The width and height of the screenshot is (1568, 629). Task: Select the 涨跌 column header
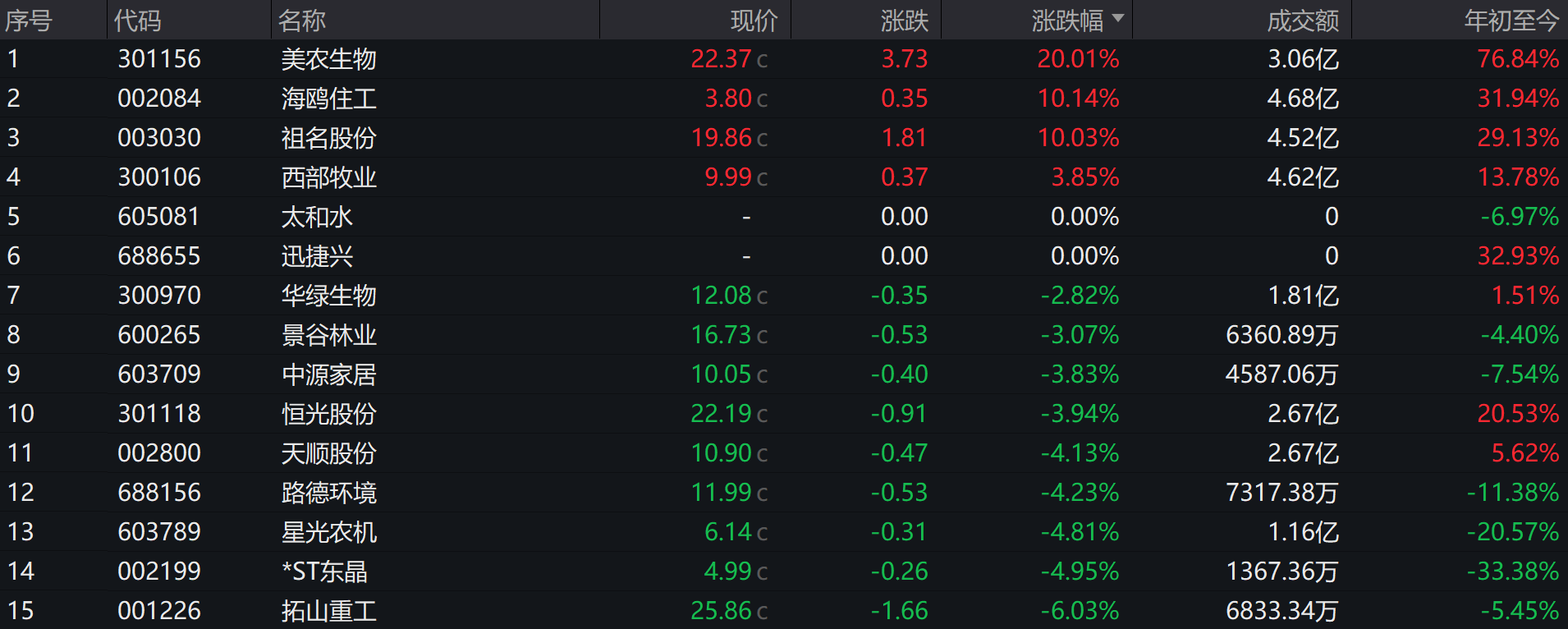pos(904,21)
